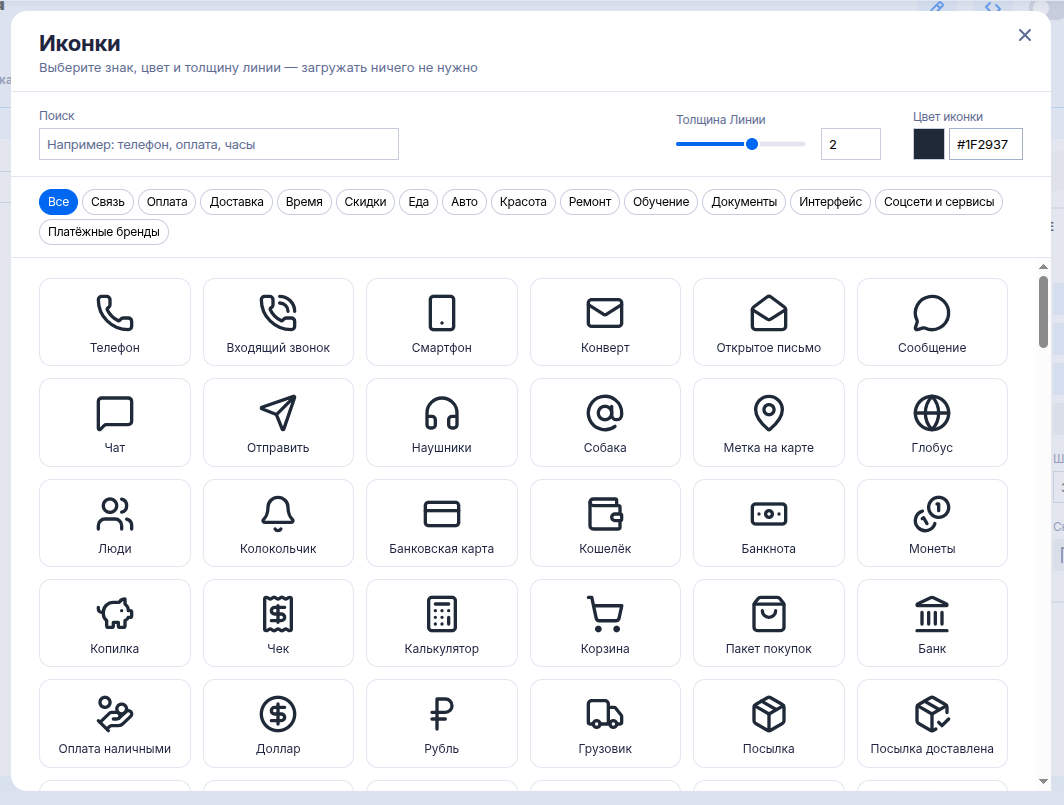Filter icons by Связь category
This screenshot has height=805, width=1064.
tap(108, 202)
